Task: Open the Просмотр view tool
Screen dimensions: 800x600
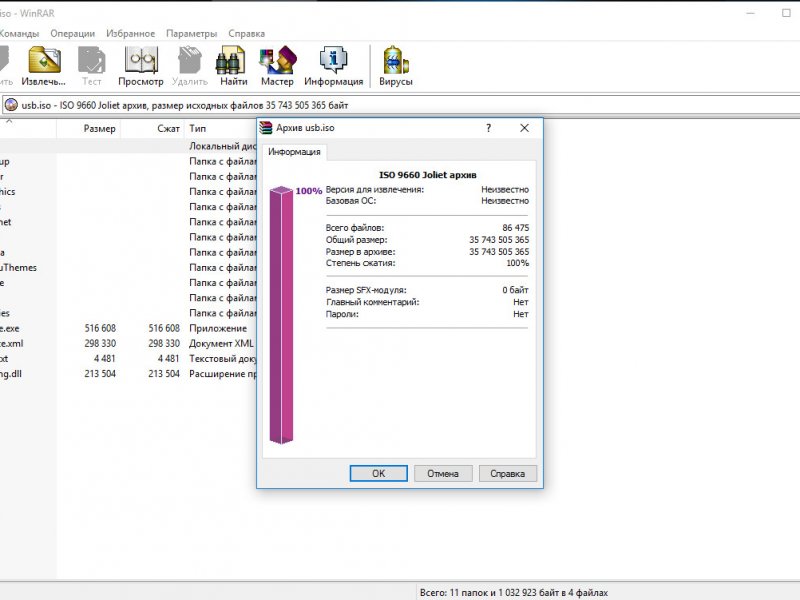Action: (x=141, y=66)
